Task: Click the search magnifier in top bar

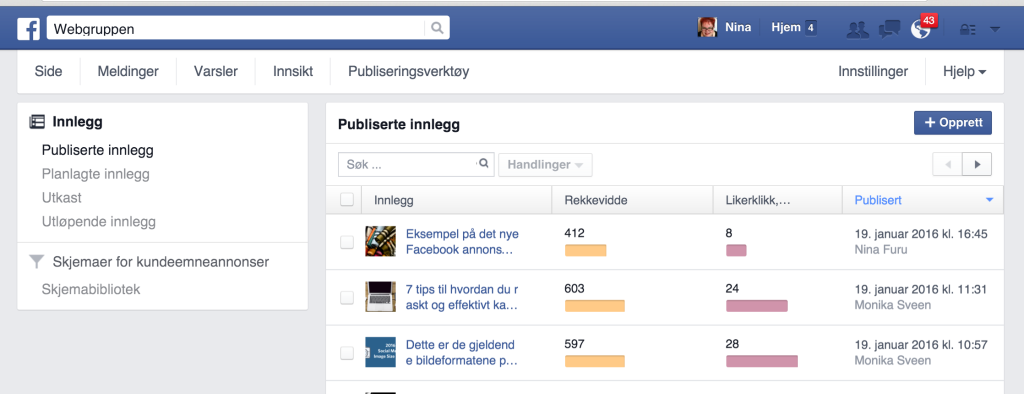Action: pos(437,28)
